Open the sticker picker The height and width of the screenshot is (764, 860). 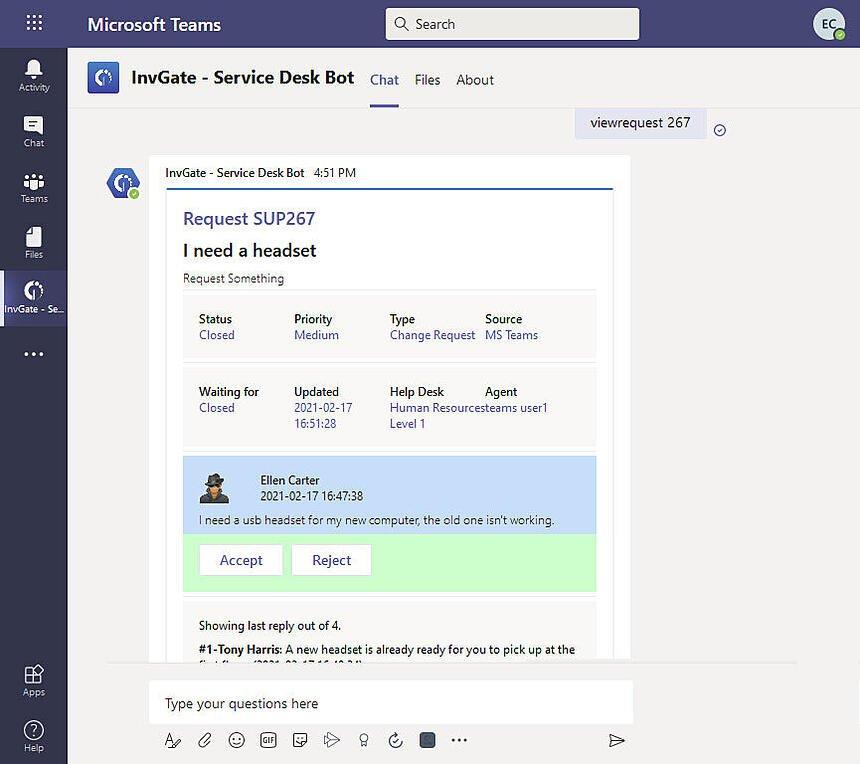[x=300, y=740]
